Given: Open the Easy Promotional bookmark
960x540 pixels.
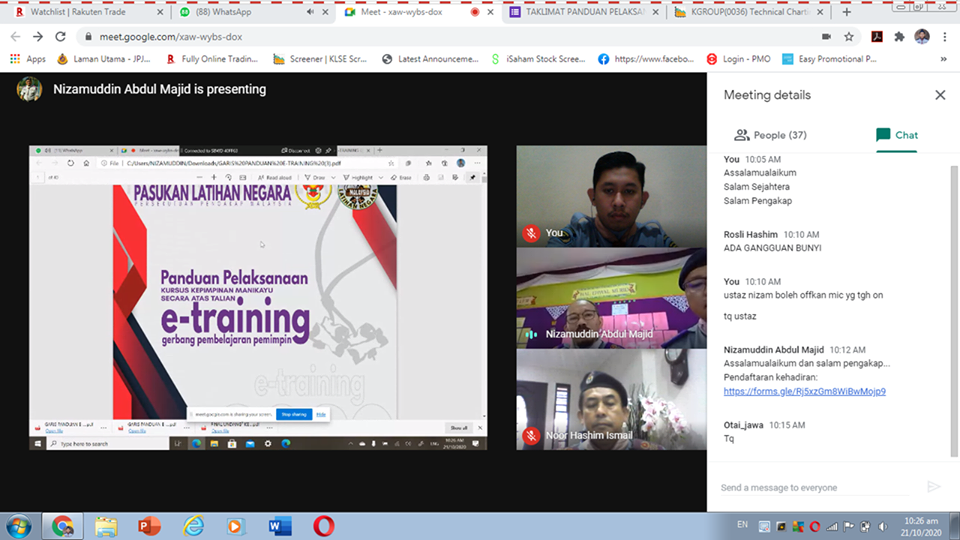Looking at the screenshot, I should (830, 59).
